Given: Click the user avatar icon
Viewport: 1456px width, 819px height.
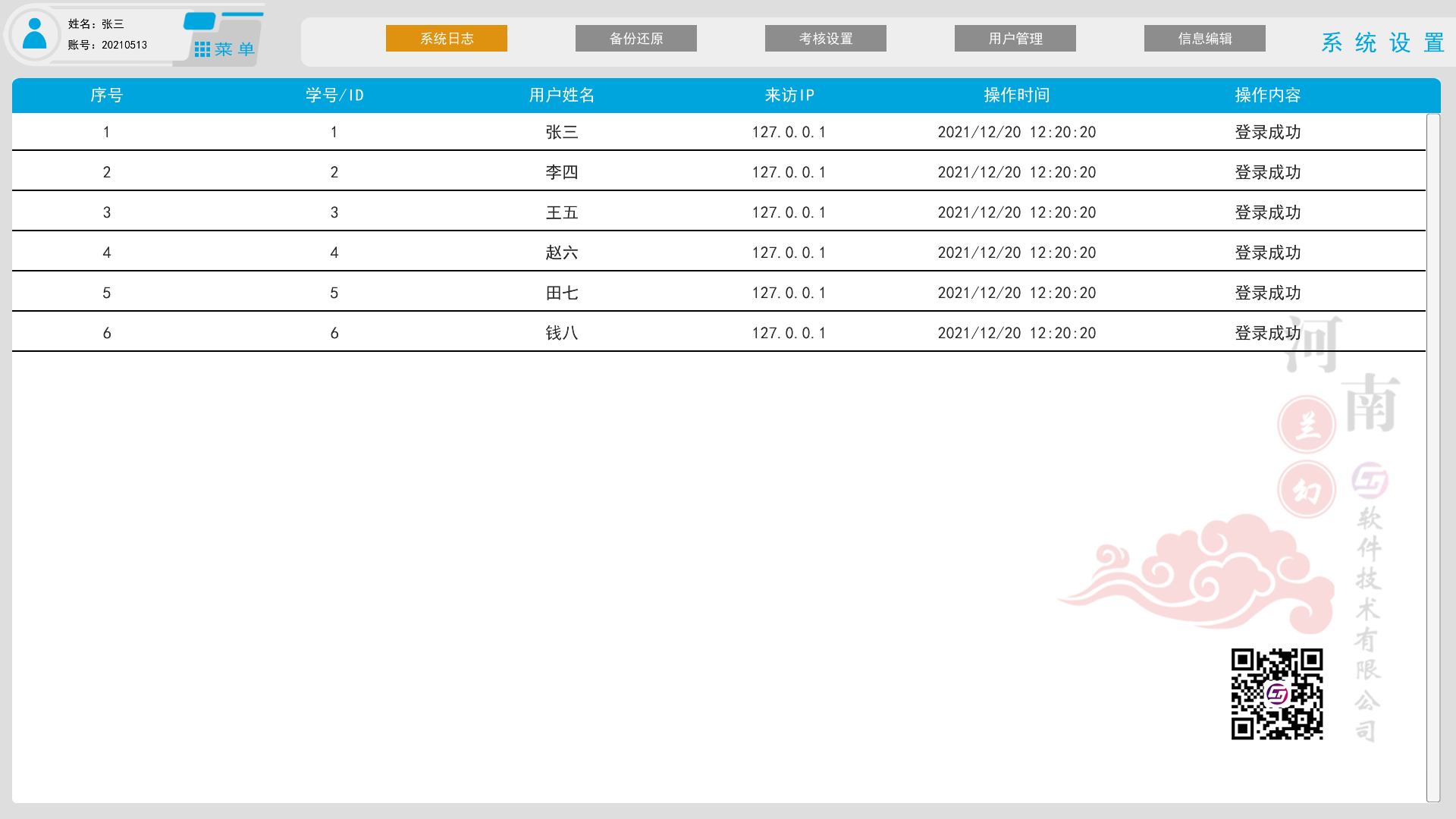Looking at the screenshot, I should tap(35, 35).
